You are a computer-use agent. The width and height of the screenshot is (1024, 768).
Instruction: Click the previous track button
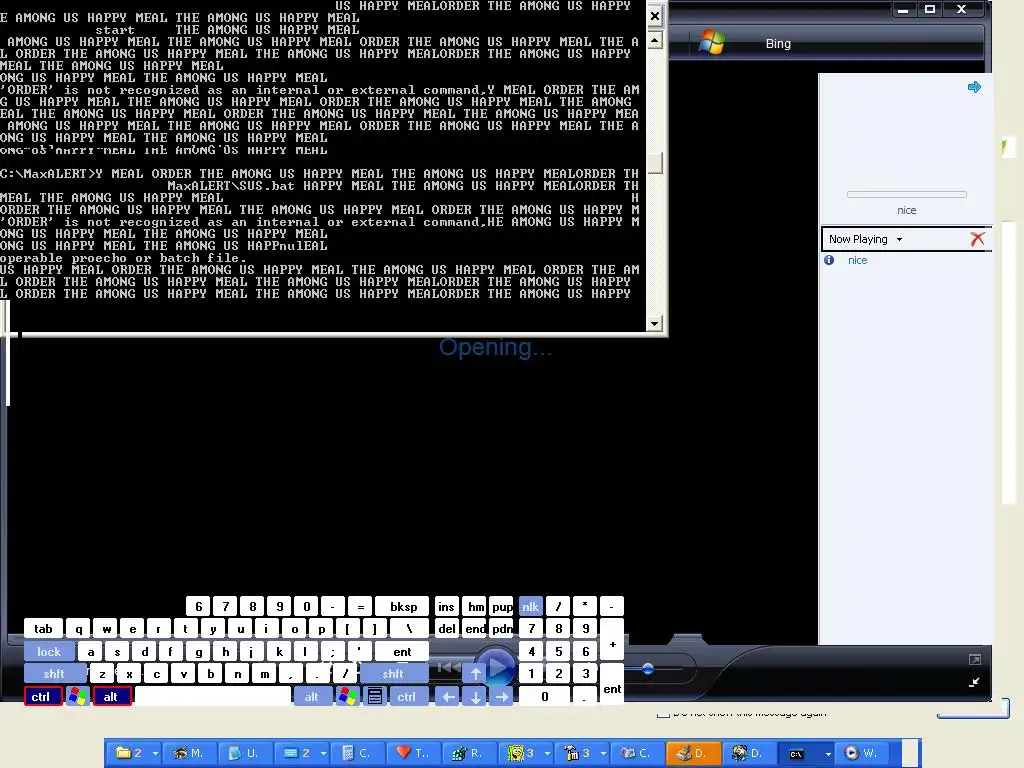[x=447, y=667]
